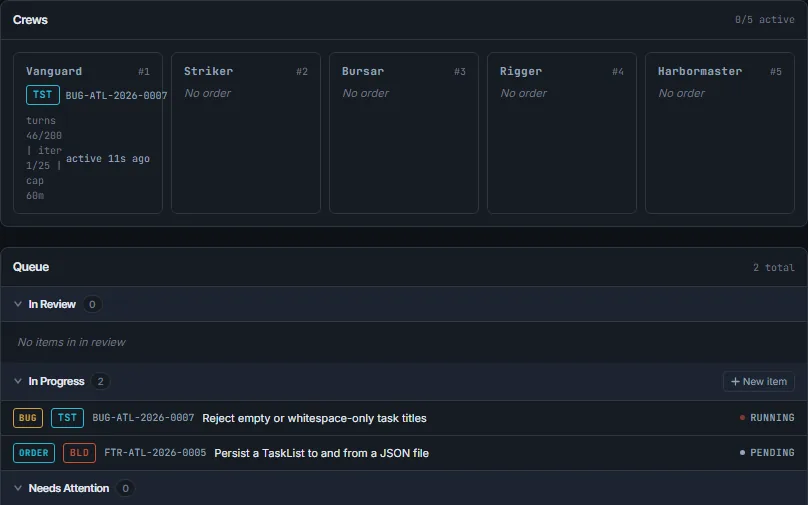Click the turns 46/200 stats on Vanguard
The image size is (808, 505).
tap(44, 158)
